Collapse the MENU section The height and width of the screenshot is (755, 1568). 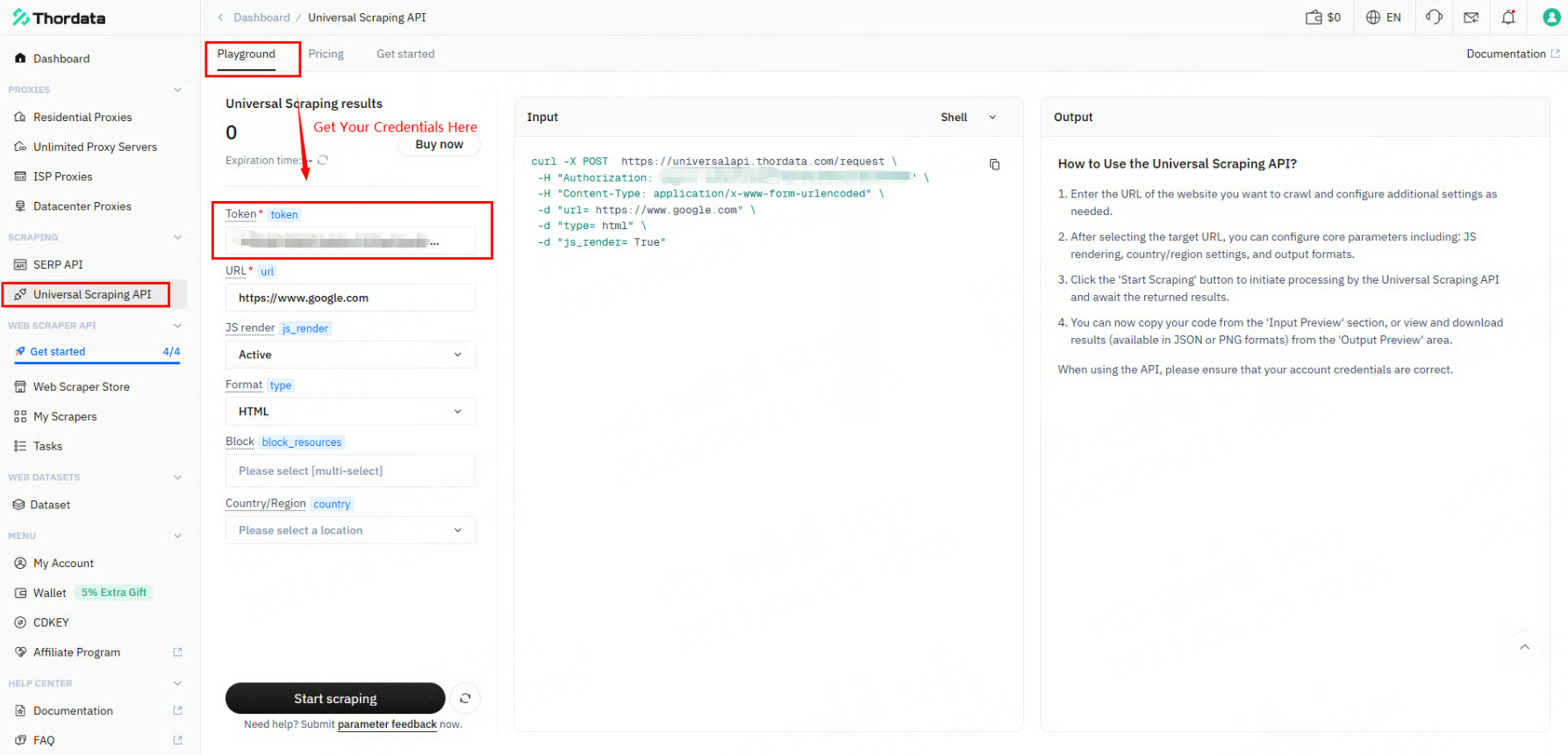pos(177,536)
